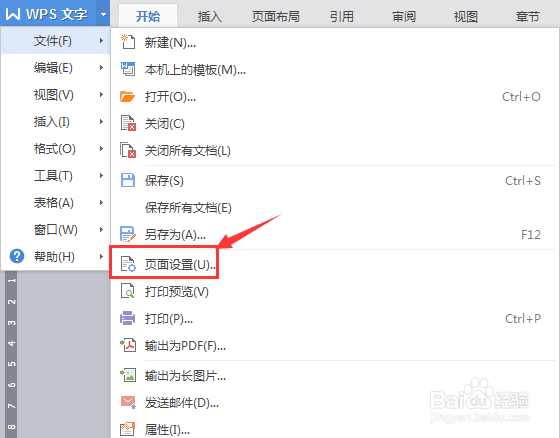
Task: Expand the 窗口(W) submenu arrow
Action: [x=101, y=229]
